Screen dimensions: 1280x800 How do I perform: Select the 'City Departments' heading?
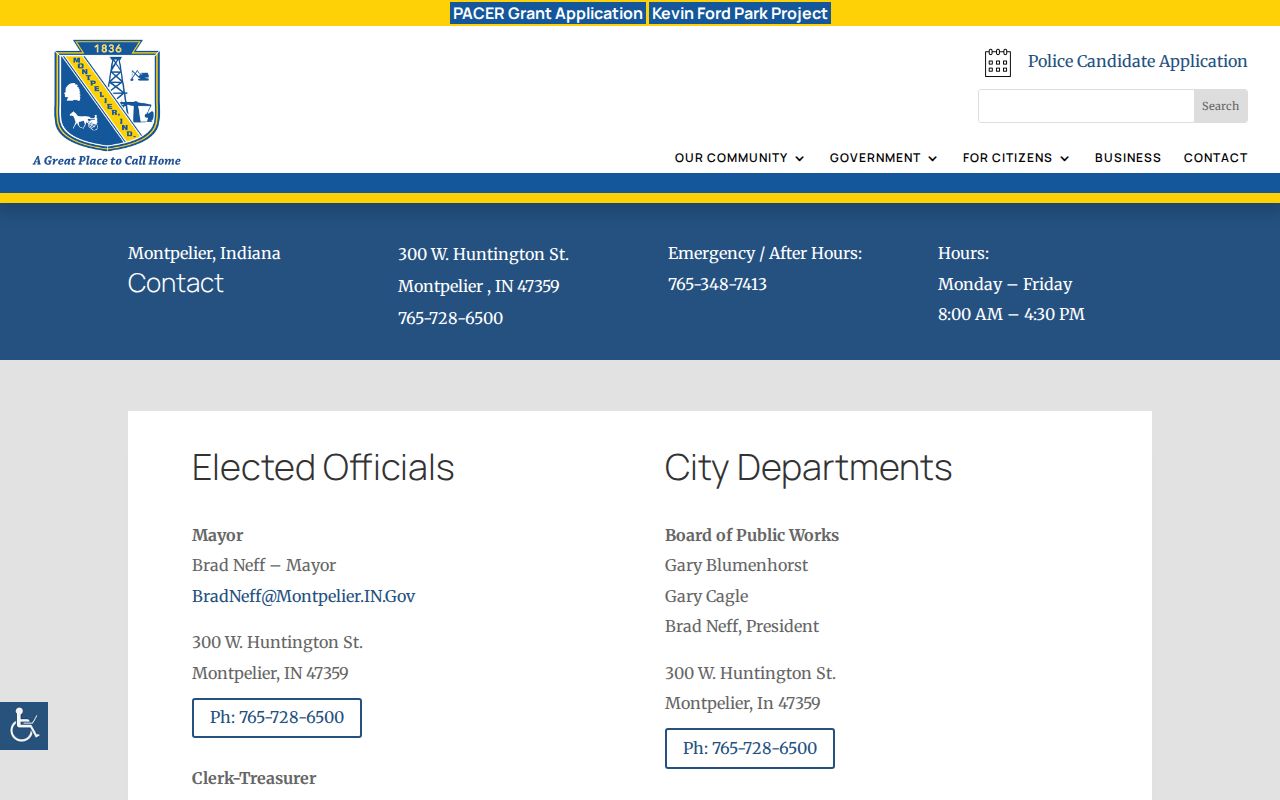(x=809, y=468)
